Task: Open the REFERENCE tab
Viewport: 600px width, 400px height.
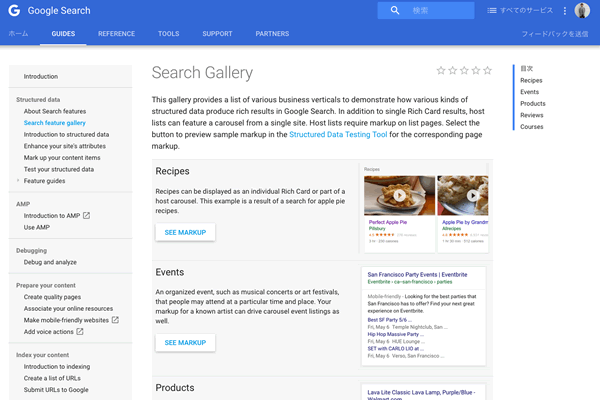Action: [x=116, y=34]
